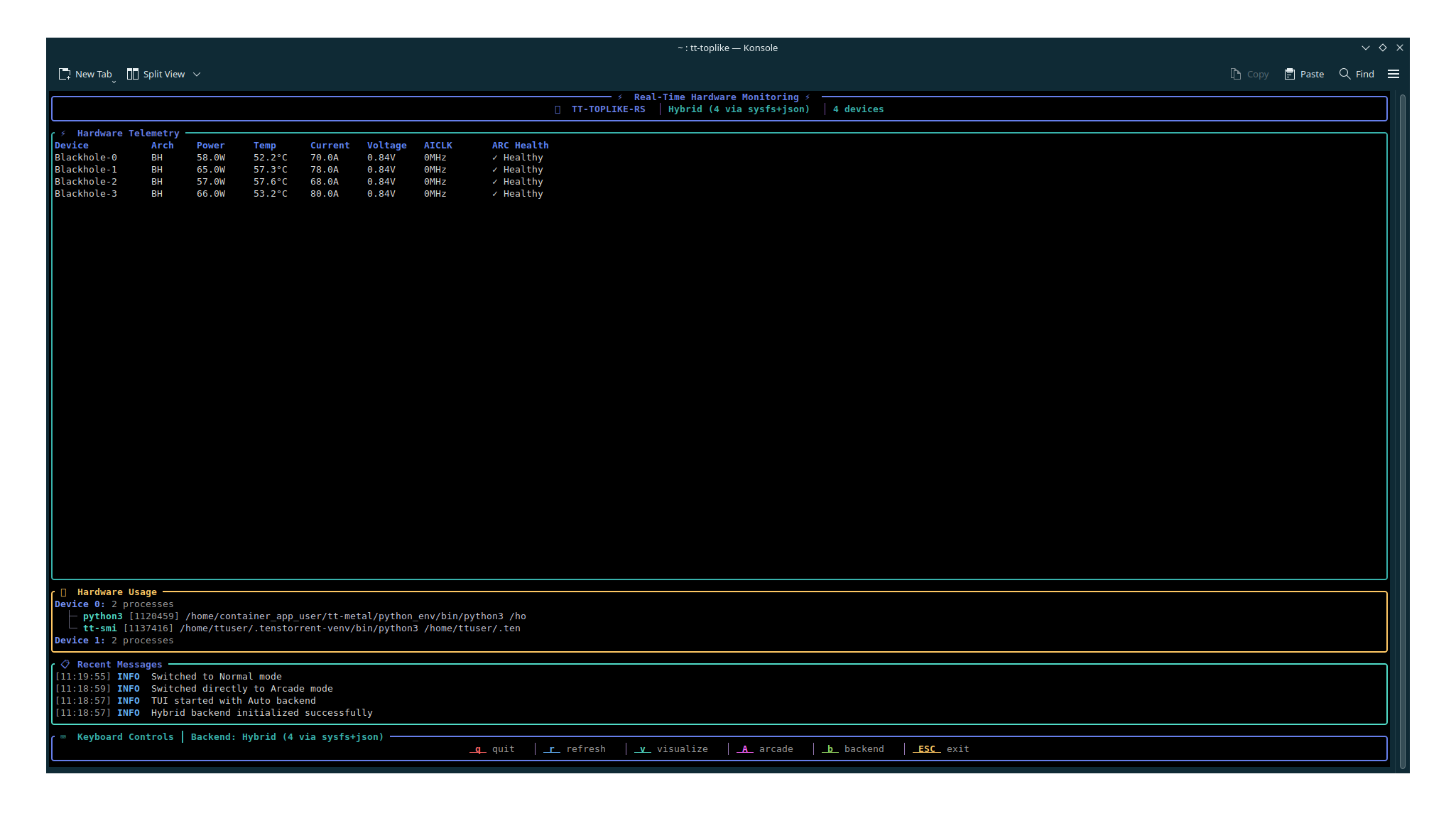The height and width of the screenshot is (828, 1456).
Task: Select the TT-TOPLIKE-RS header label
Action: [x=609, y=109]
